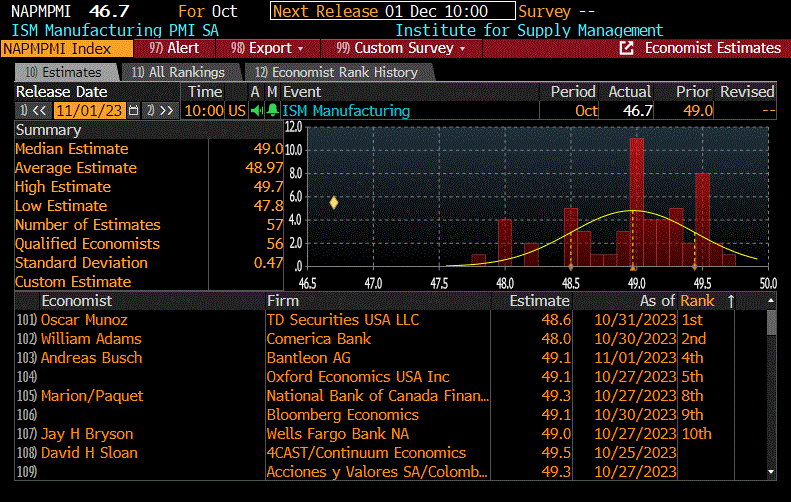Click the High Estimate label
Screen dimensions: 791x502
(x=63, y=187)
